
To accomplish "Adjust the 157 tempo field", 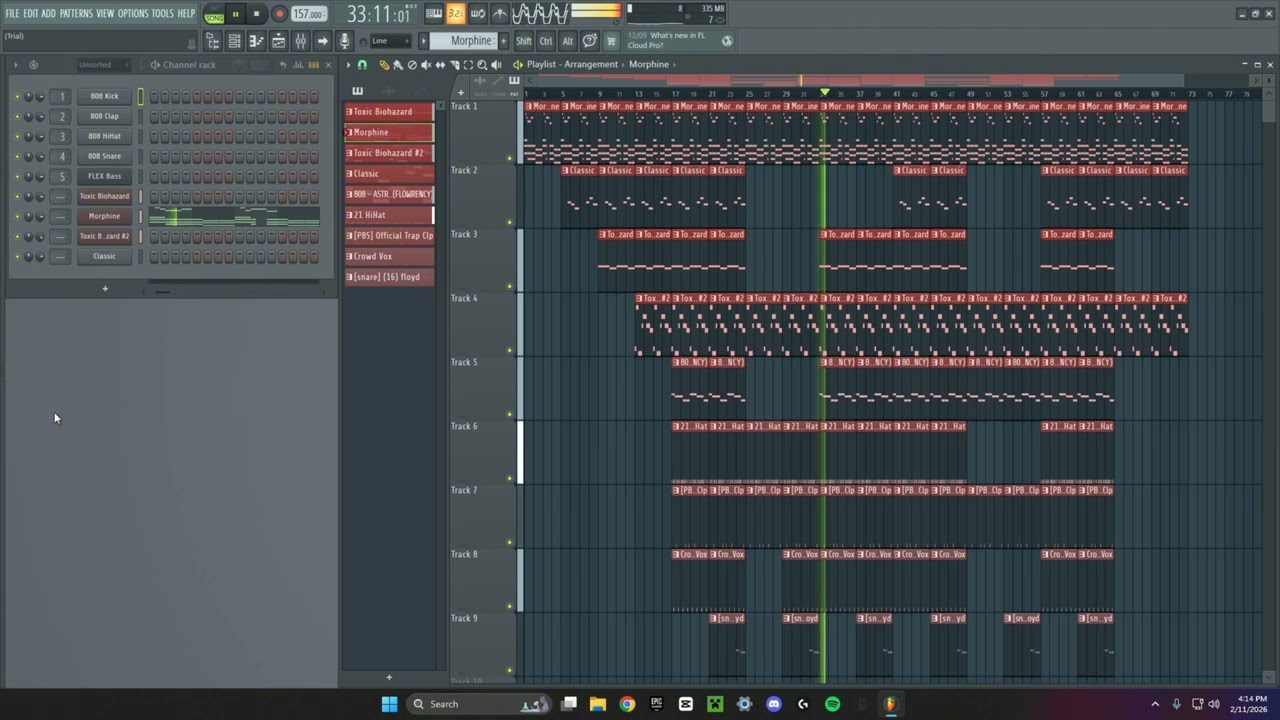I will click(x=309, y=14).
